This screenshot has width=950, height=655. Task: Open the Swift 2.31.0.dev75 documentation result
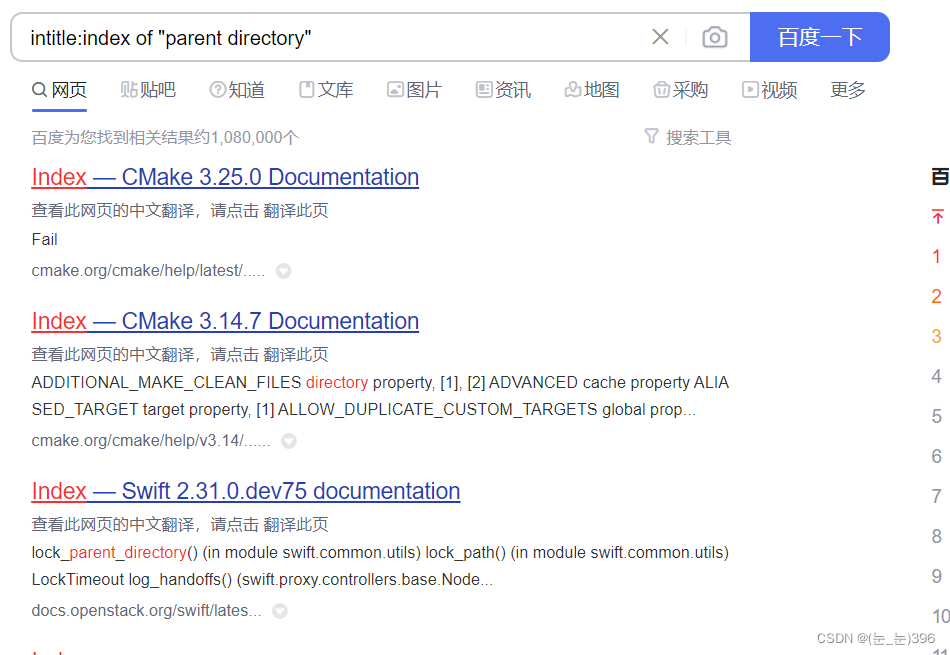click(x=245, y=491)
